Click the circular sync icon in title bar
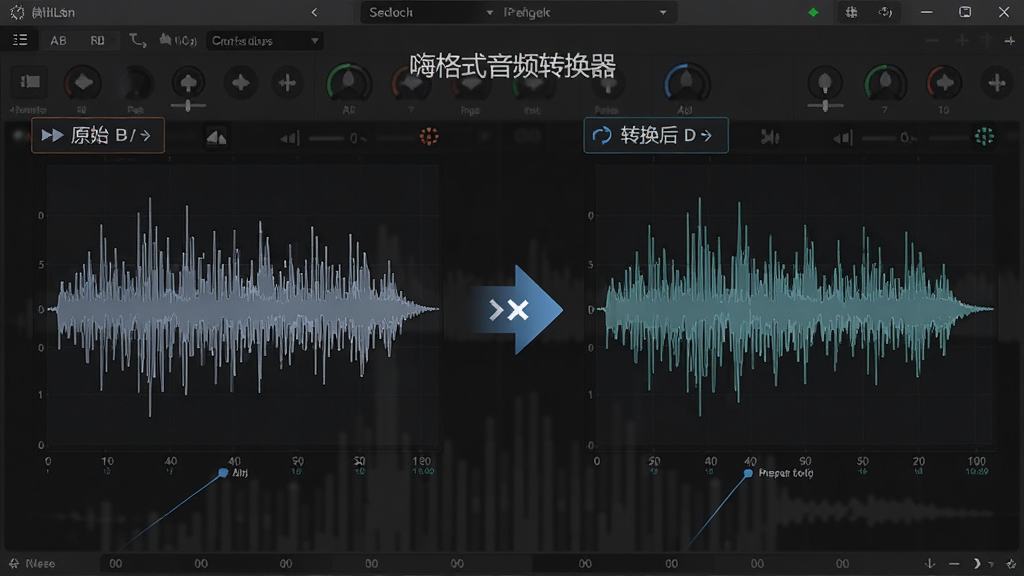 886,12
